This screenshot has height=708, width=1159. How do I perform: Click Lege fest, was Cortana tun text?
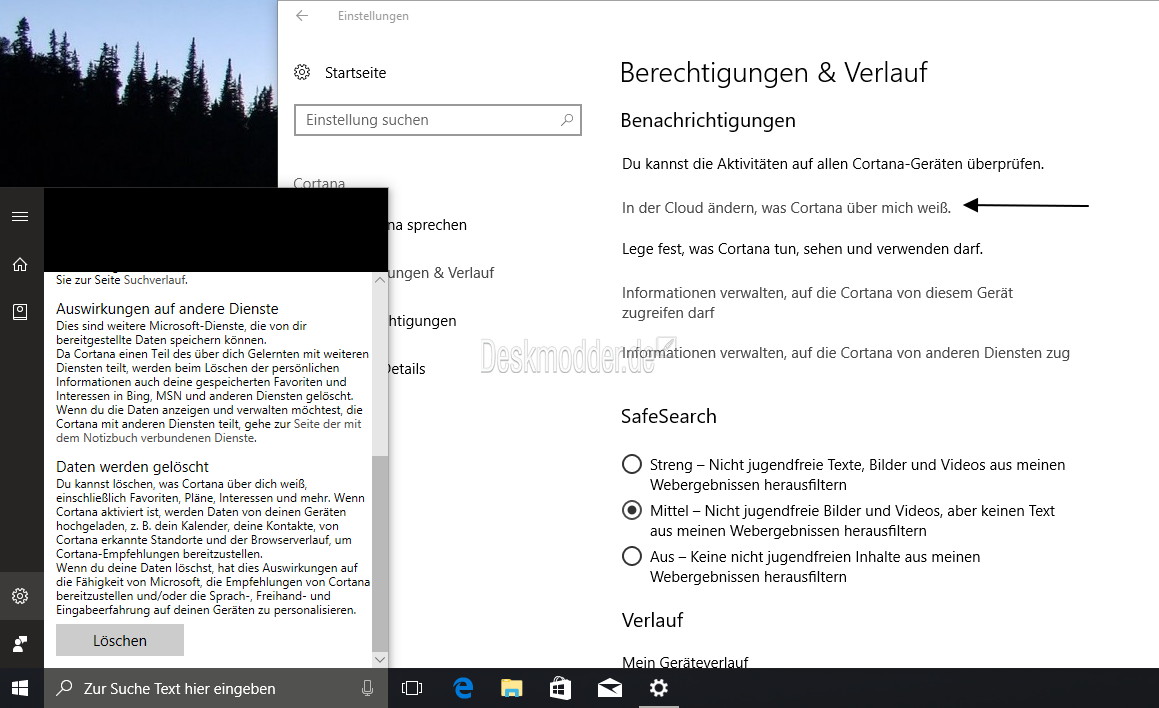pos(802,249)
